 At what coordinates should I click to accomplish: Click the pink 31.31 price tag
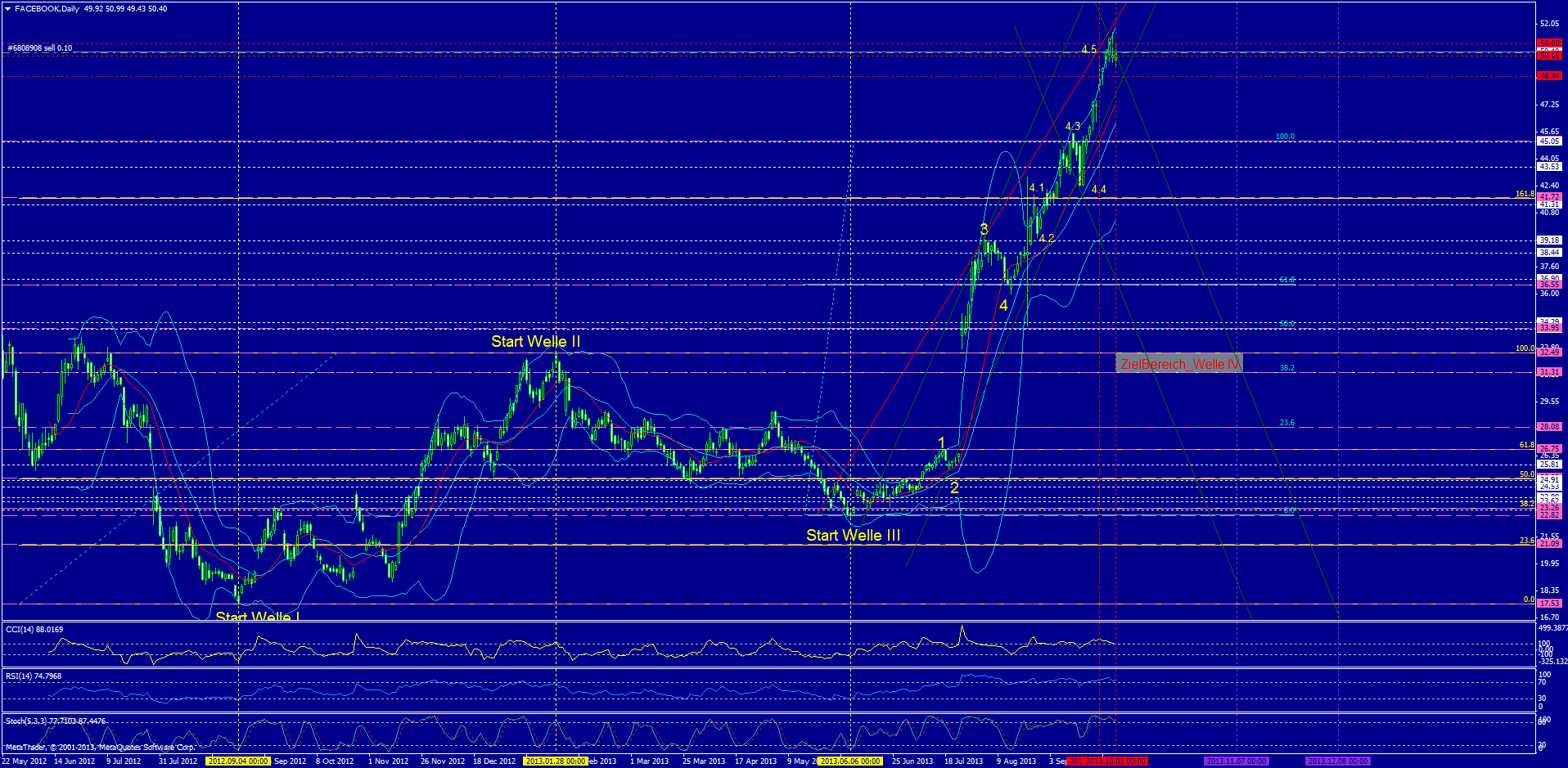[1549, 372]
